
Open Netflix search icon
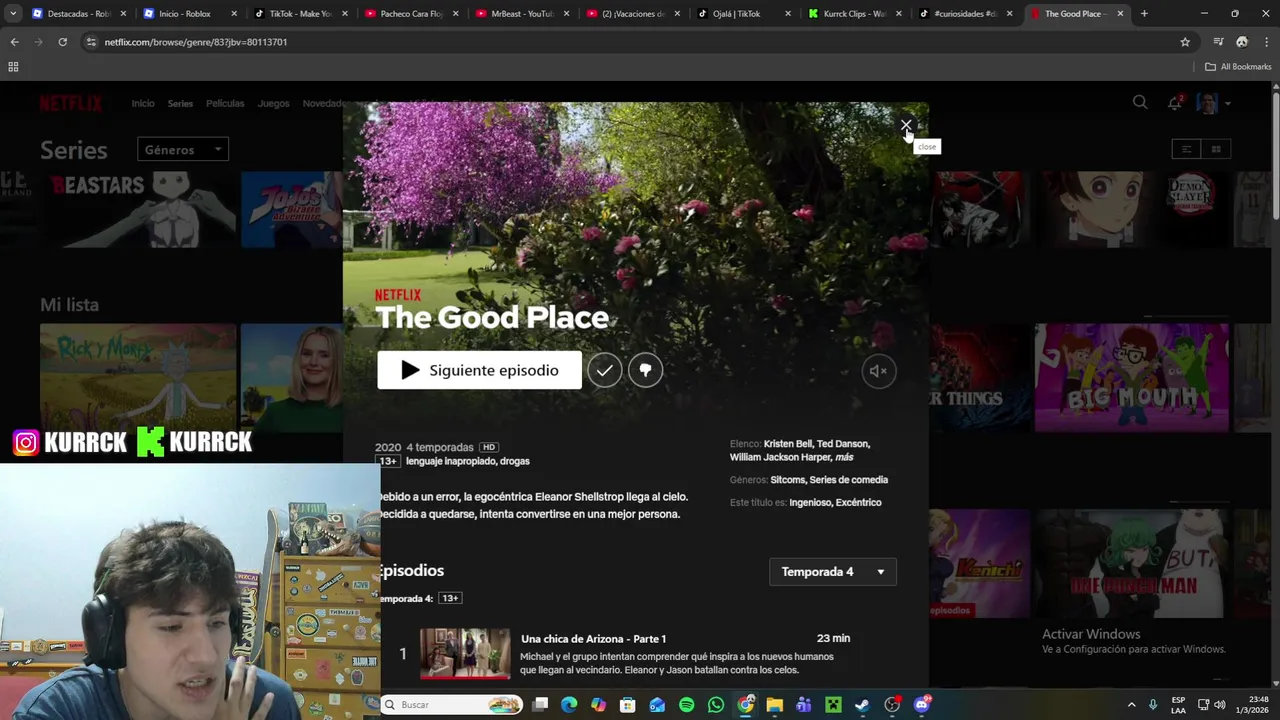click(x=1140, y=102)
